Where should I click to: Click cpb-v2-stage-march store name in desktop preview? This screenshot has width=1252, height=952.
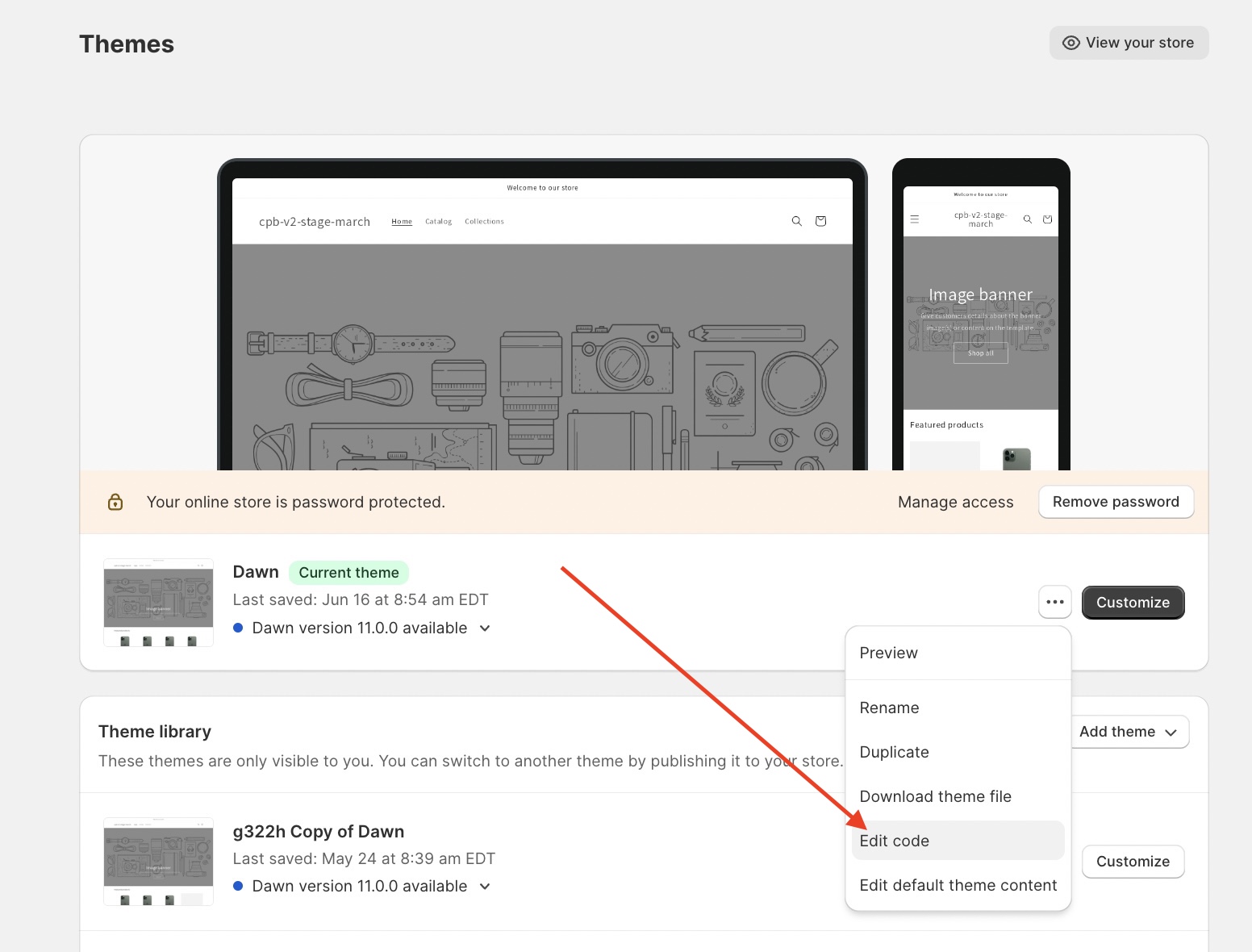click(x=315, y=222)
